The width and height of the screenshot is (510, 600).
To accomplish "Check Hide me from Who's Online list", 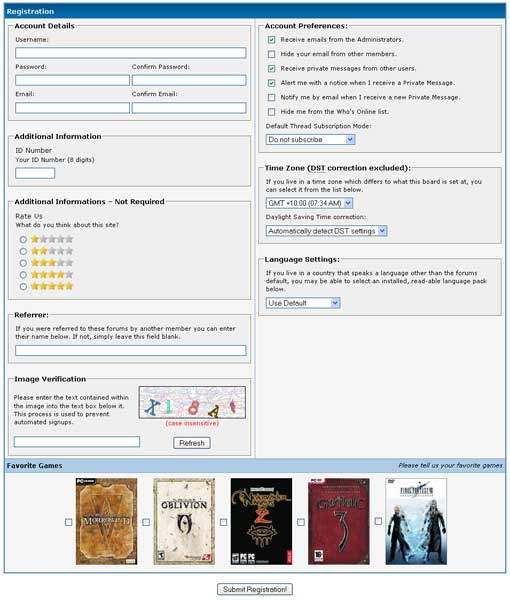I will tap(271, 112).
